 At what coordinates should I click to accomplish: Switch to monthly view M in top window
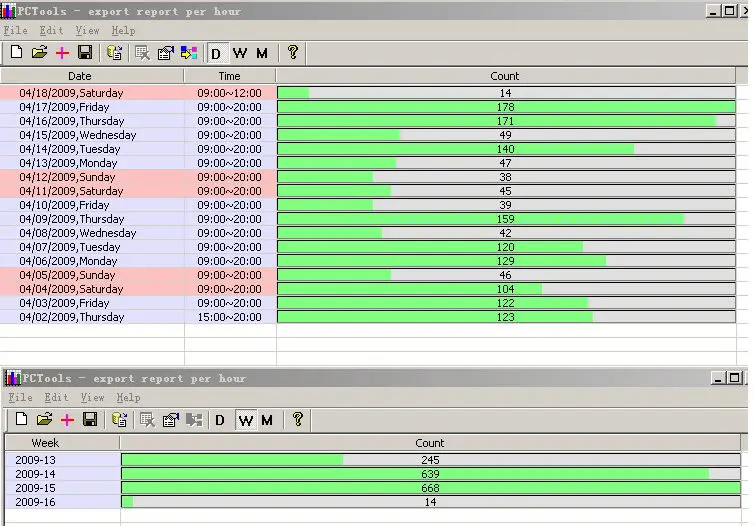262,53
